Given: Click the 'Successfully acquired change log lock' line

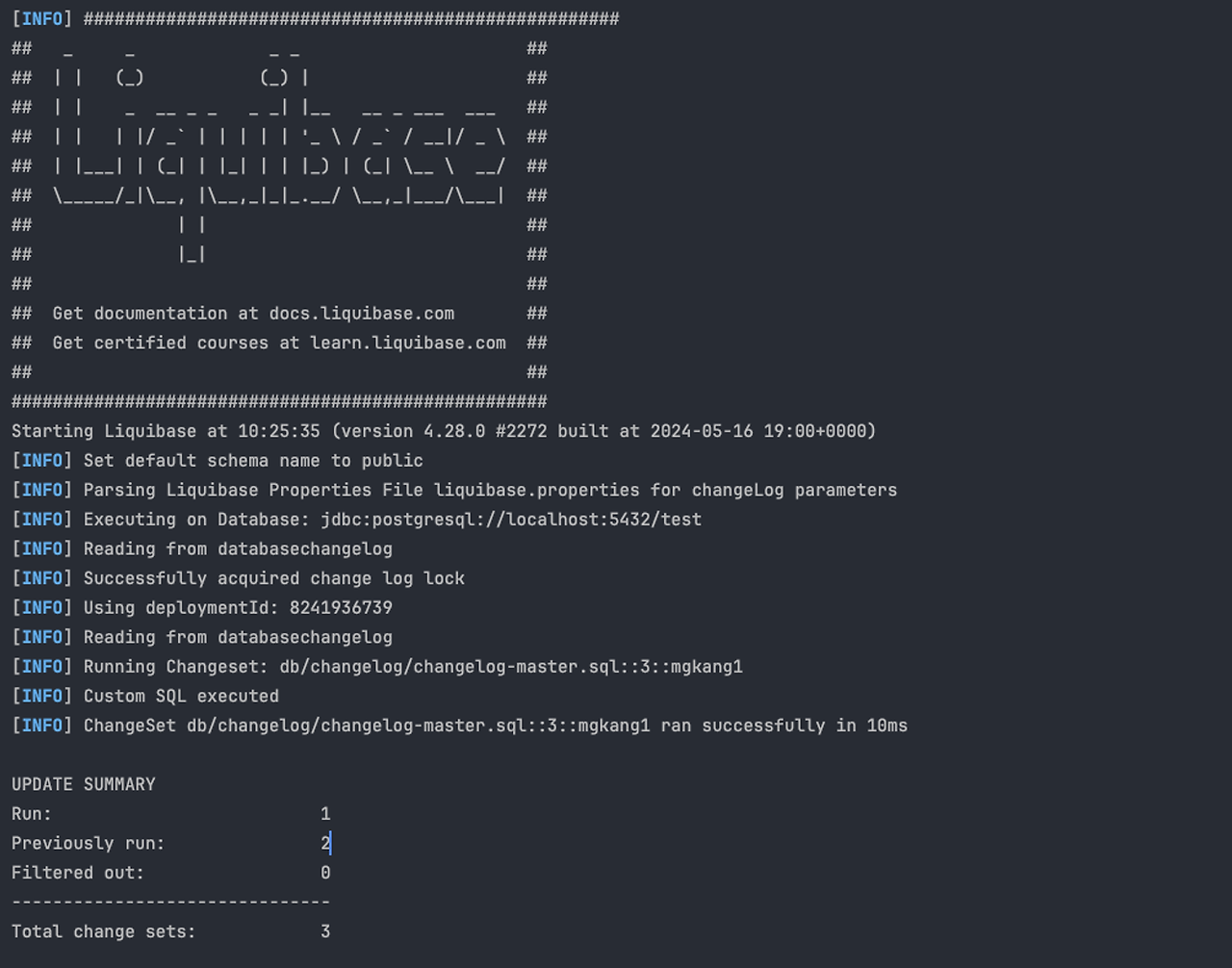Looking at the screenshot, I should (238, 578).
